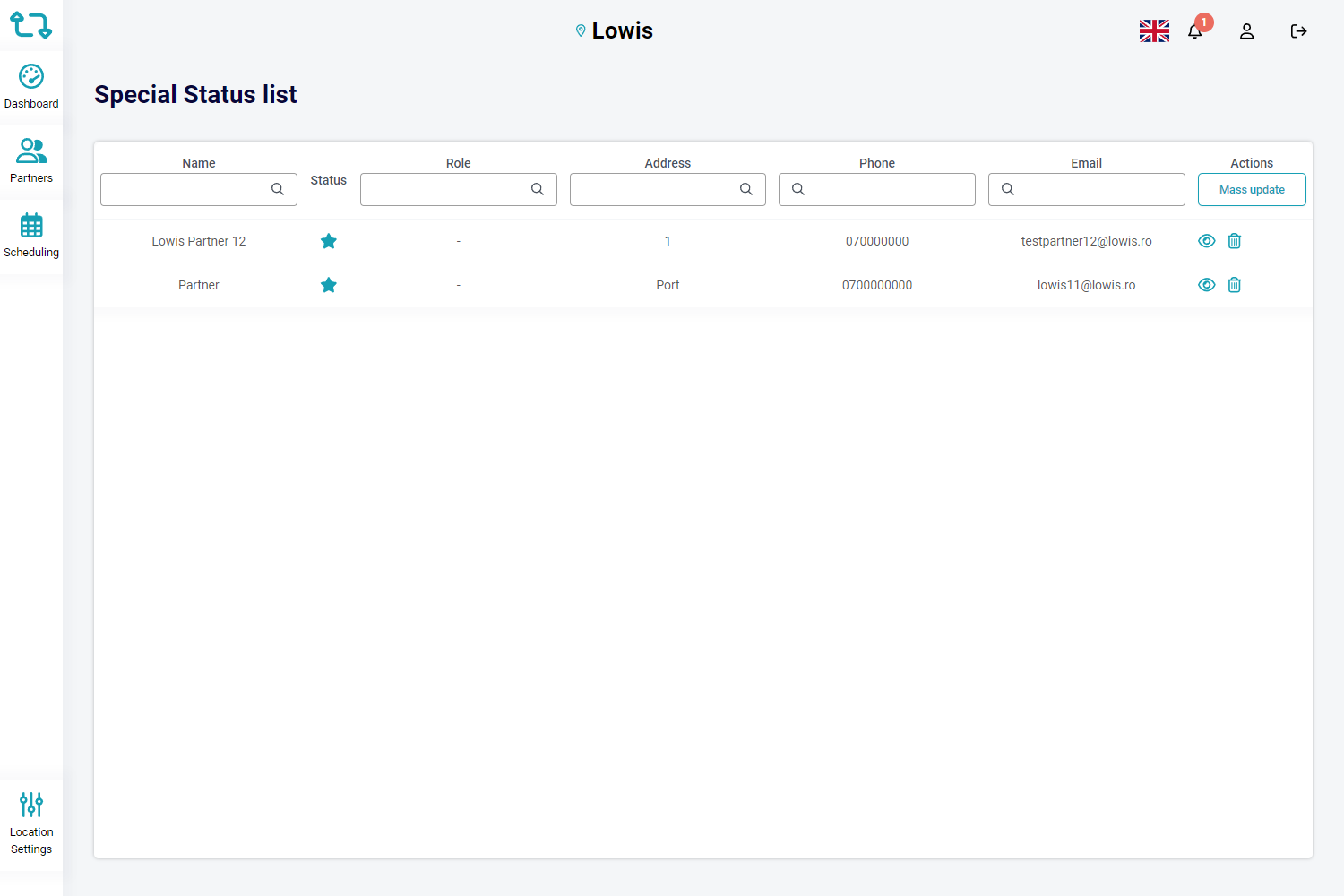This screenshot has height=896, width=1344.
Task: Delete Lowis Partner 12 entry
Action: (1235, 241)
